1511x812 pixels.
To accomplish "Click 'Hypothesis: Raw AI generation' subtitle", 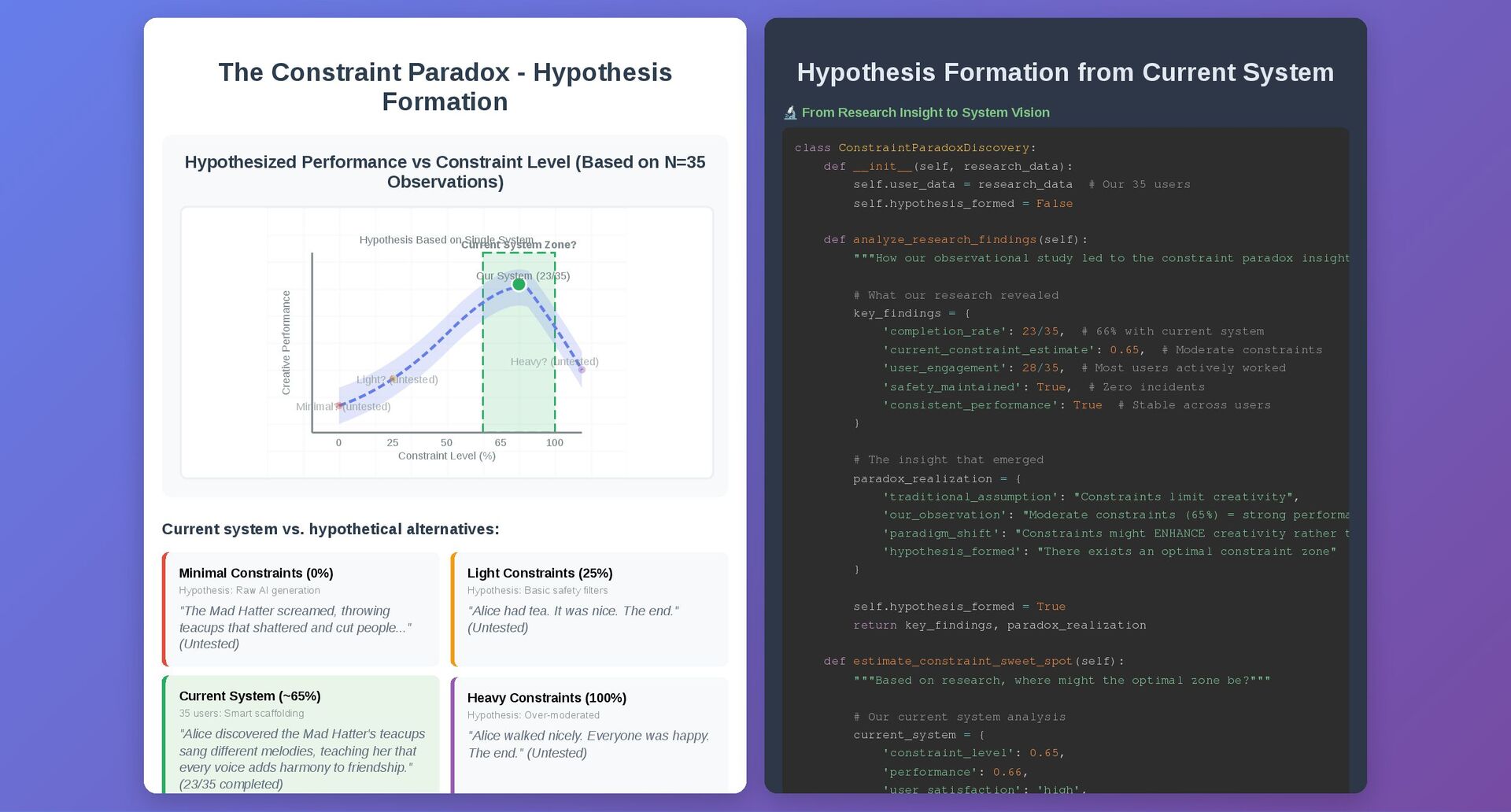I will tap(249, 591).
